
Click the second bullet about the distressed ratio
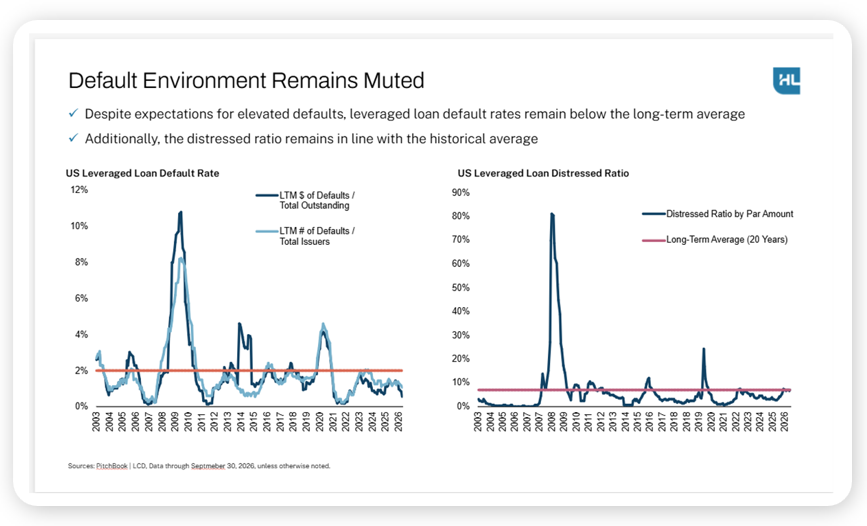[x=311, y=138]
